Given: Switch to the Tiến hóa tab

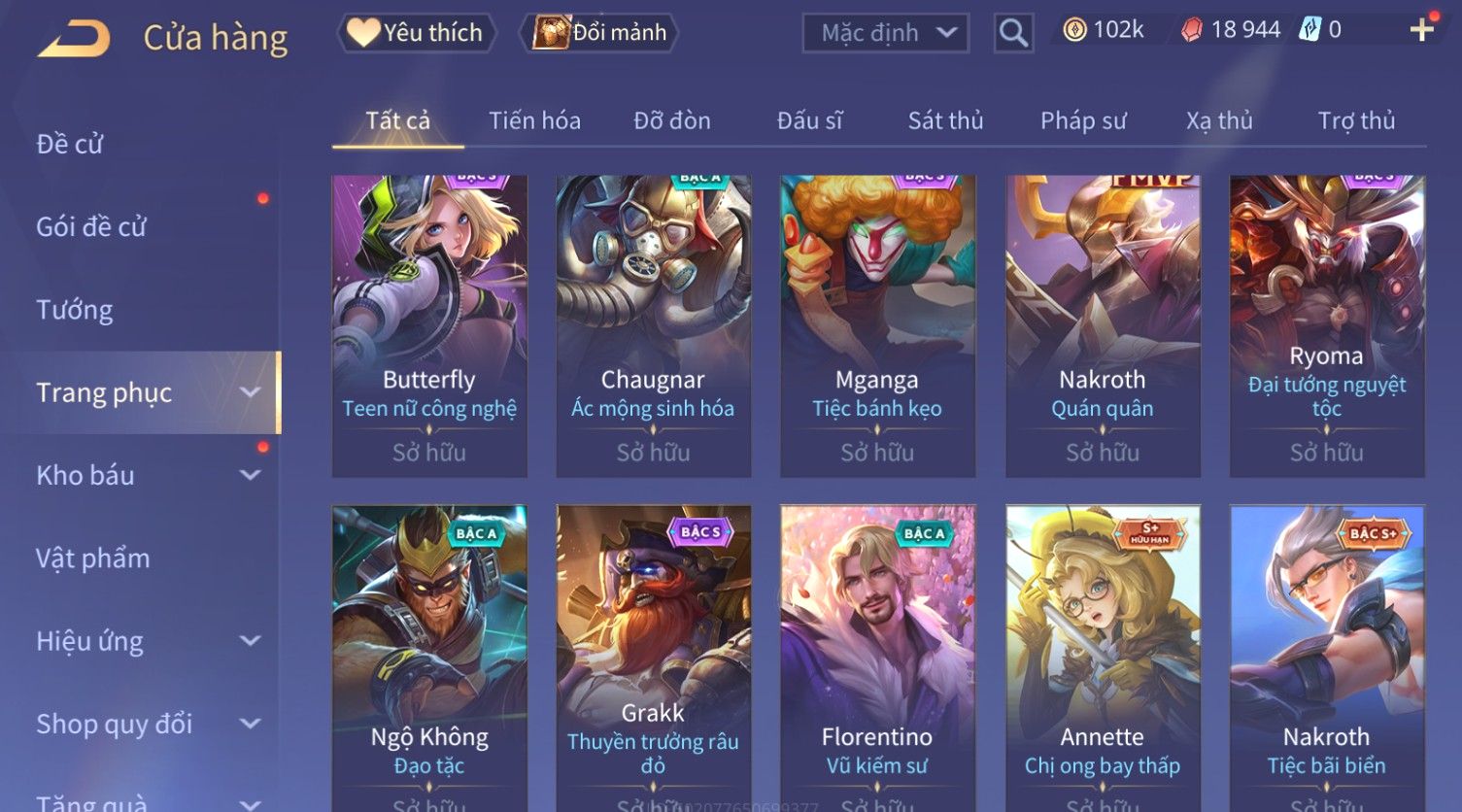Looking at the screenshot, I should (534, 120).
